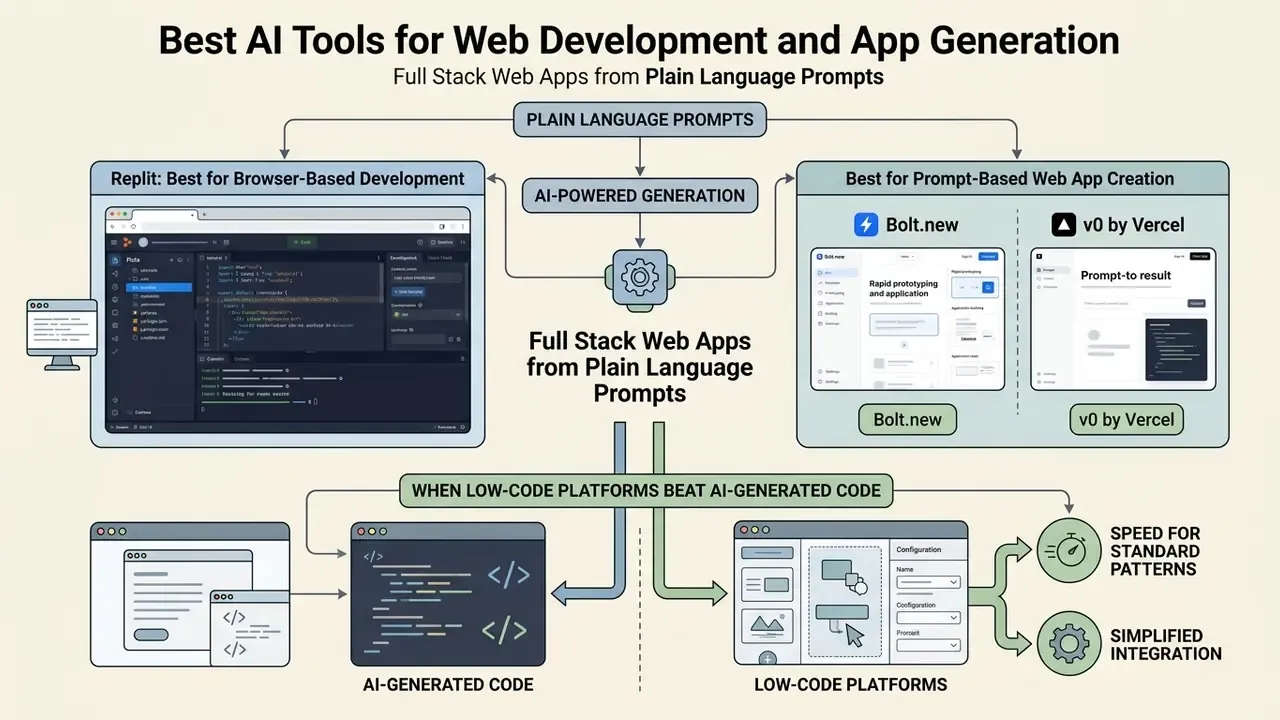Viewport: 1280px width, 720px height.
Task: Click the blue button at Bolt.new top right
Action: click(988, 256)
